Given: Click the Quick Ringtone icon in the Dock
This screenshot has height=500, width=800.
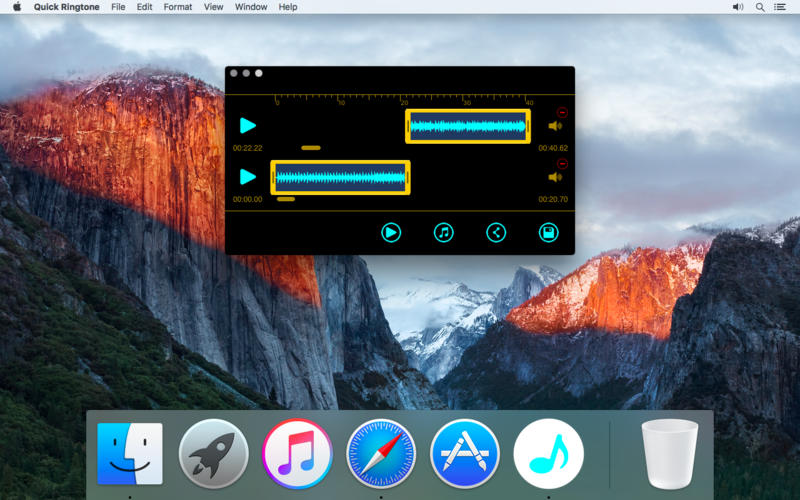Looking at the screenshot, I should tap(548, 454).
